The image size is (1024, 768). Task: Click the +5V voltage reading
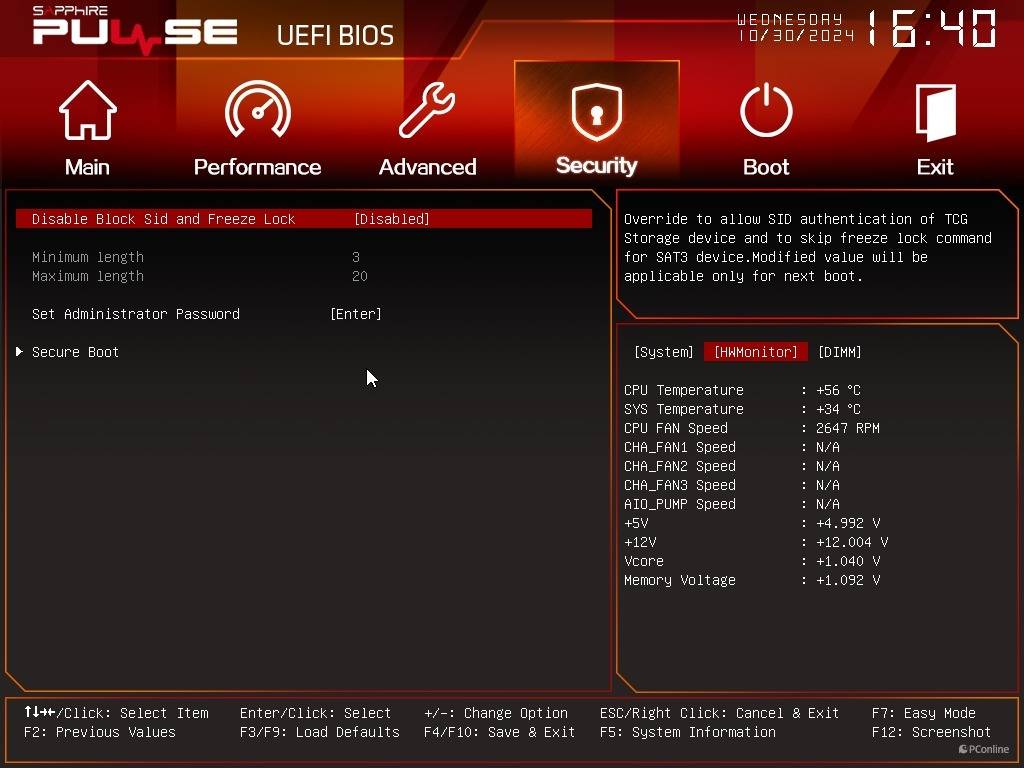click(848, 523)
